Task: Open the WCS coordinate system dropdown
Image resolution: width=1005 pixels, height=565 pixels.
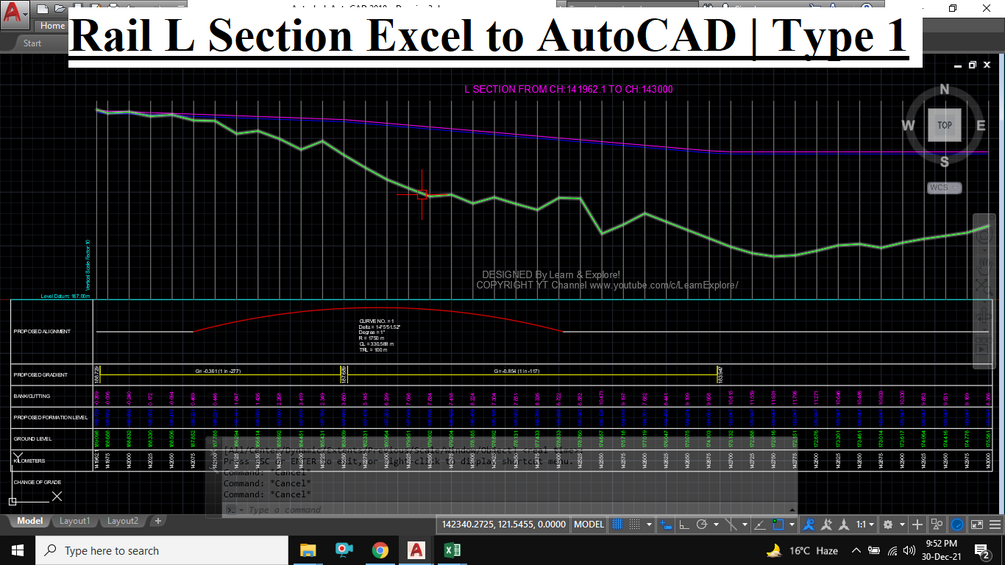Action: (944, 188)
